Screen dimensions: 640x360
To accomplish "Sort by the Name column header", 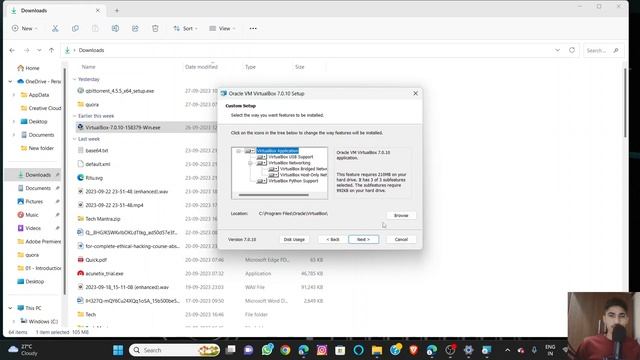I will (x=88, y=67).
